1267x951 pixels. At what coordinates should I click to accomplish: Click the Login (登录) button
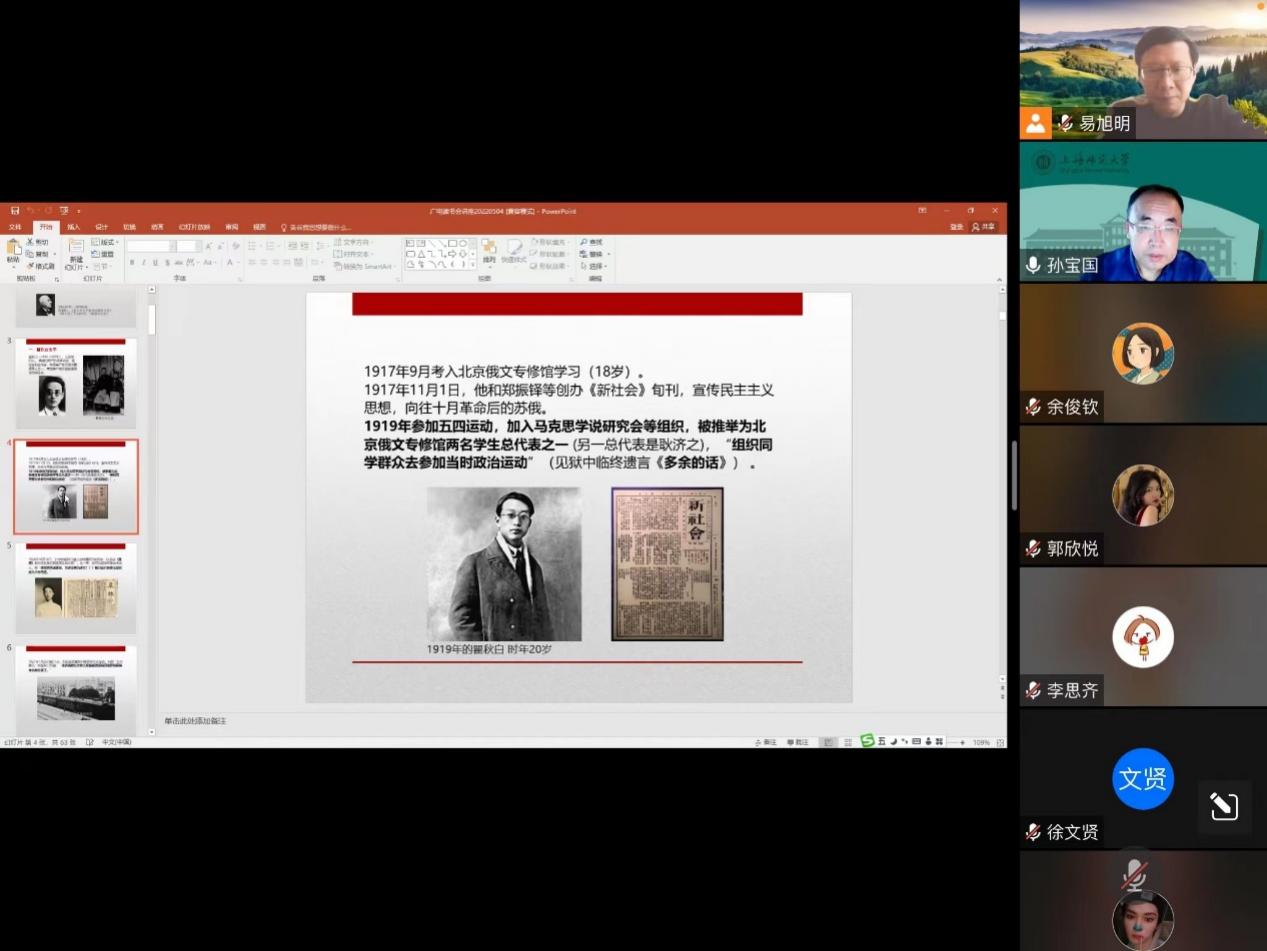pos(957,227)
